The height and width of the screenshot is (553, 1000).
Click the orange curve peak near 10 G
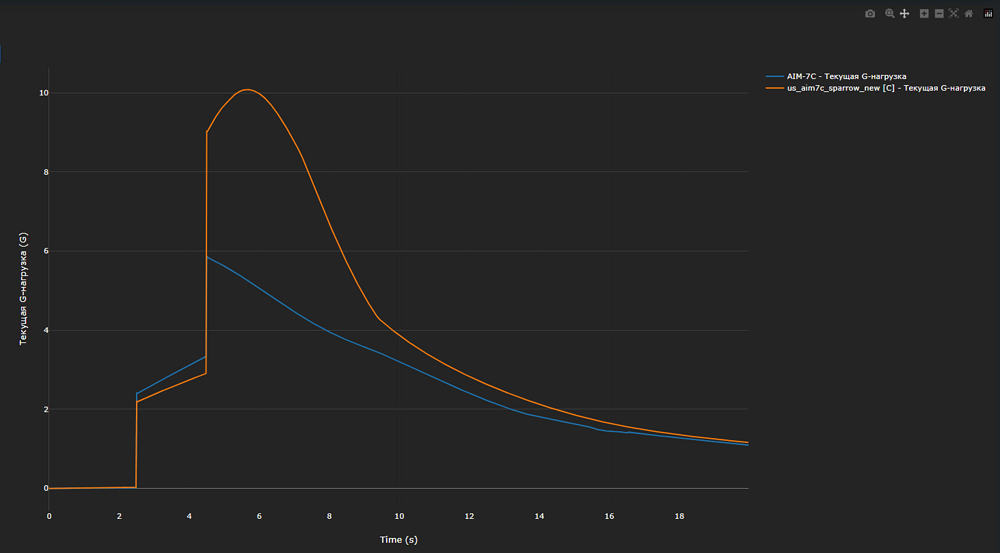click(x=247, y=89)
